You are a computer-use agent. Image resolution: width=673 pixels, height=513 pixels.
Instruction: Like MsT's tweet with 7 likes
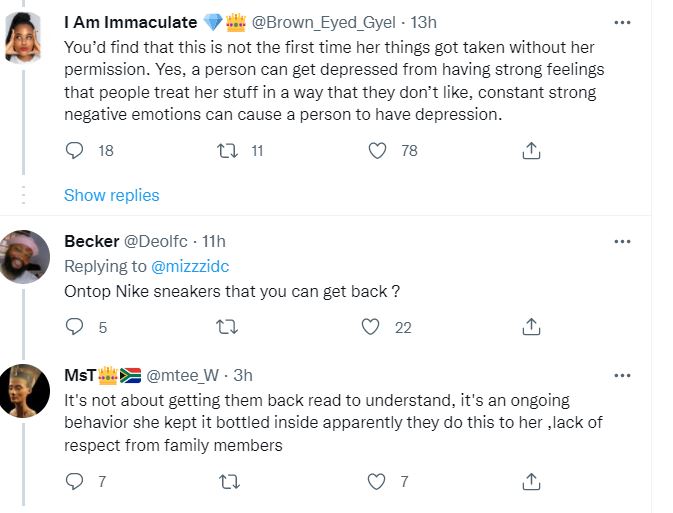(x=378, y=482)
